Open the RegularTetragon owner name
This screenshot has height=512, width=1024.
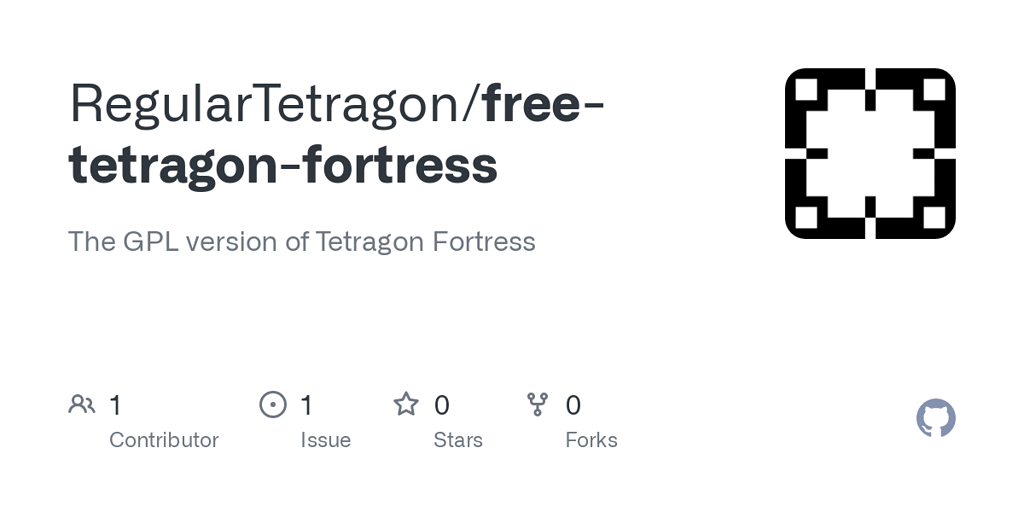pyautogui.click(x=264, y=104)
